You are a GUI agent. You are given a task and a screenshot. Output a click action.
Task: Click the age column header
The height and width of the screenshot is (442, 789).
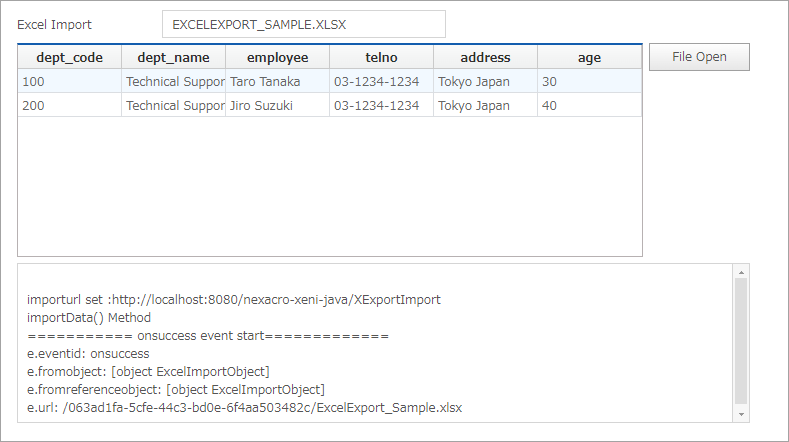589,58
